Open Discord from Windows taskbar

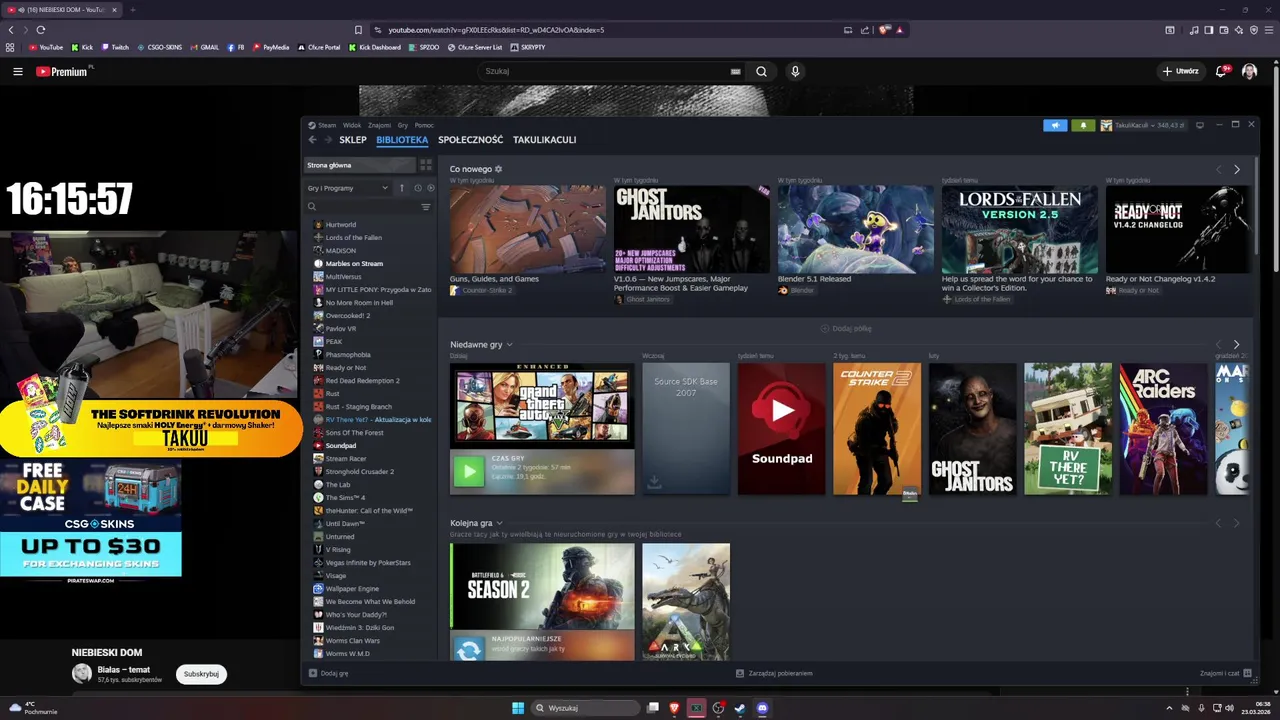[762, 708]
